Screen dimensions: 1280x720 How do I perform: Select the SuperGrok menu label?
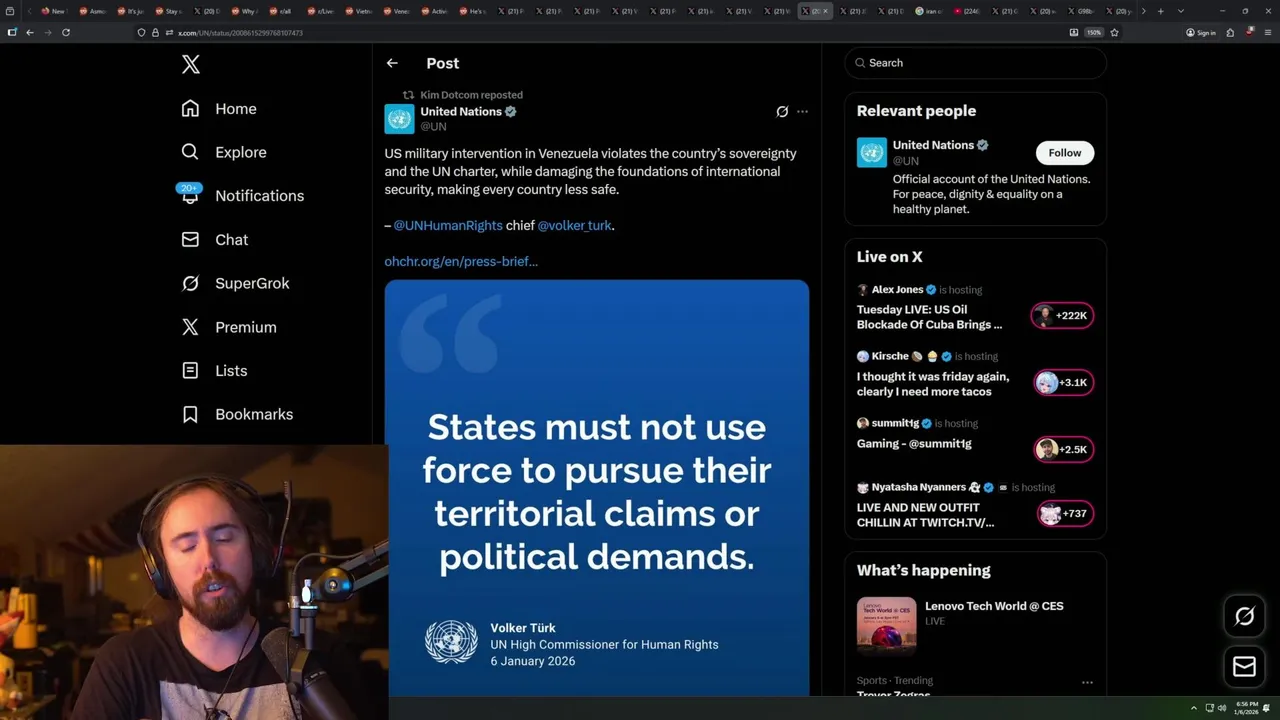(252, 283)
